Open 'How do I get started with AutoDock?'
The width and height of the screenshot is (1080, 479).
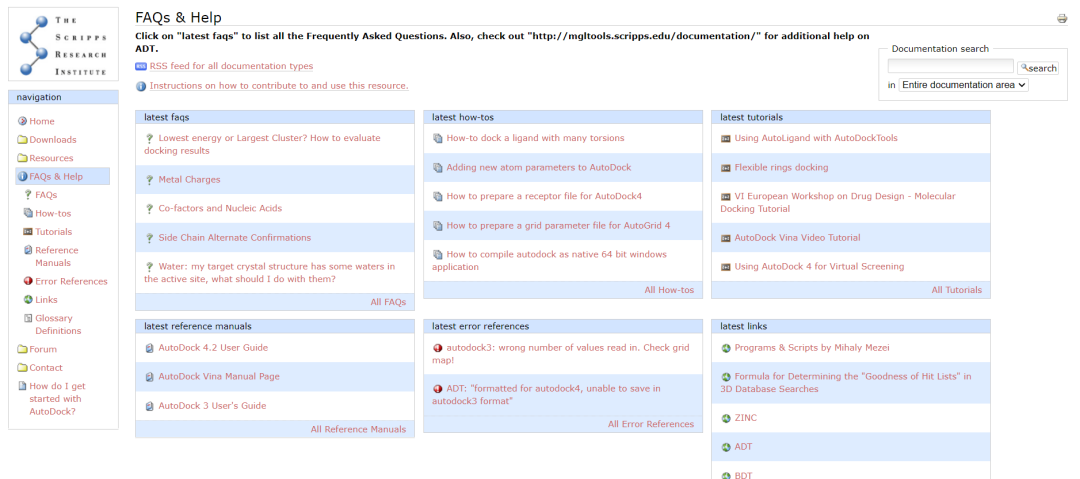pos(56,399)
